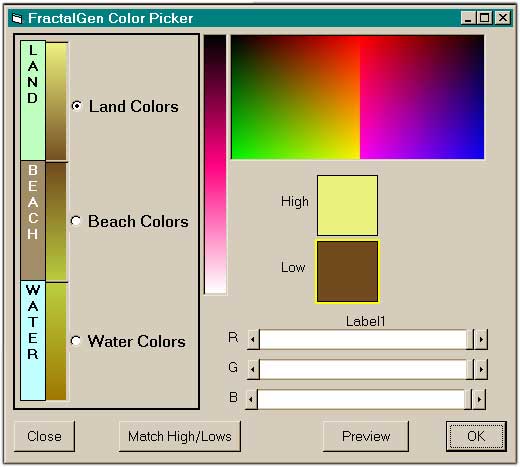520x467 pixels.
Task: Click the B scrollbar left arrow
Action: point(251,399)
